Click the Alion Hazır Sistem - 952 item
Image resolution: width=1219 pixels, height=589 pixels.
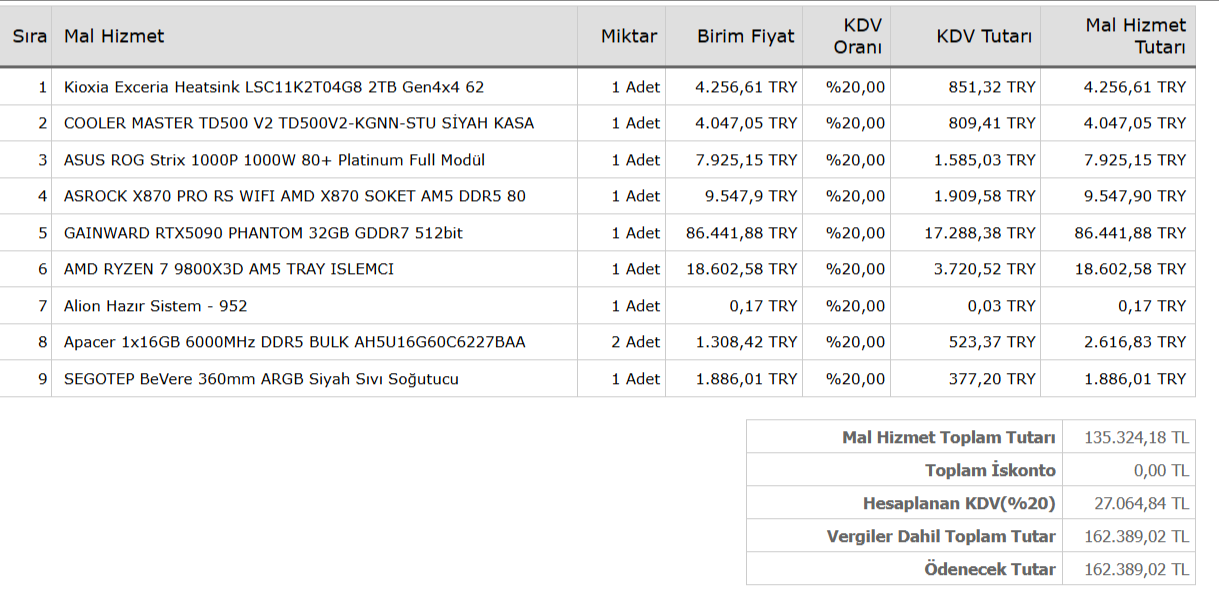pos(156,306)
